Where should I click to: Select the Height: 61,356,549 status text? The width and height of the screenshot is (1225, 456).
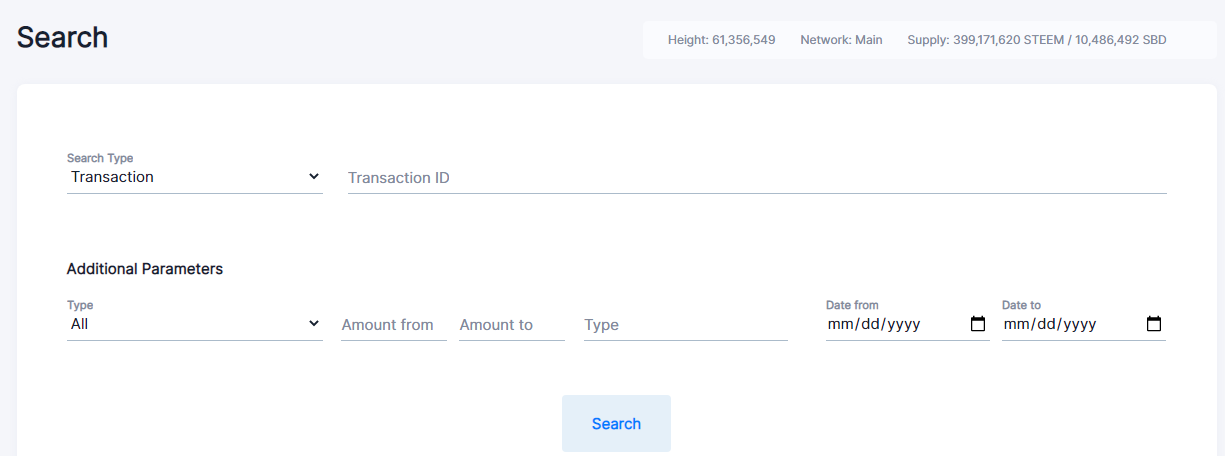[x=721, y=40]
